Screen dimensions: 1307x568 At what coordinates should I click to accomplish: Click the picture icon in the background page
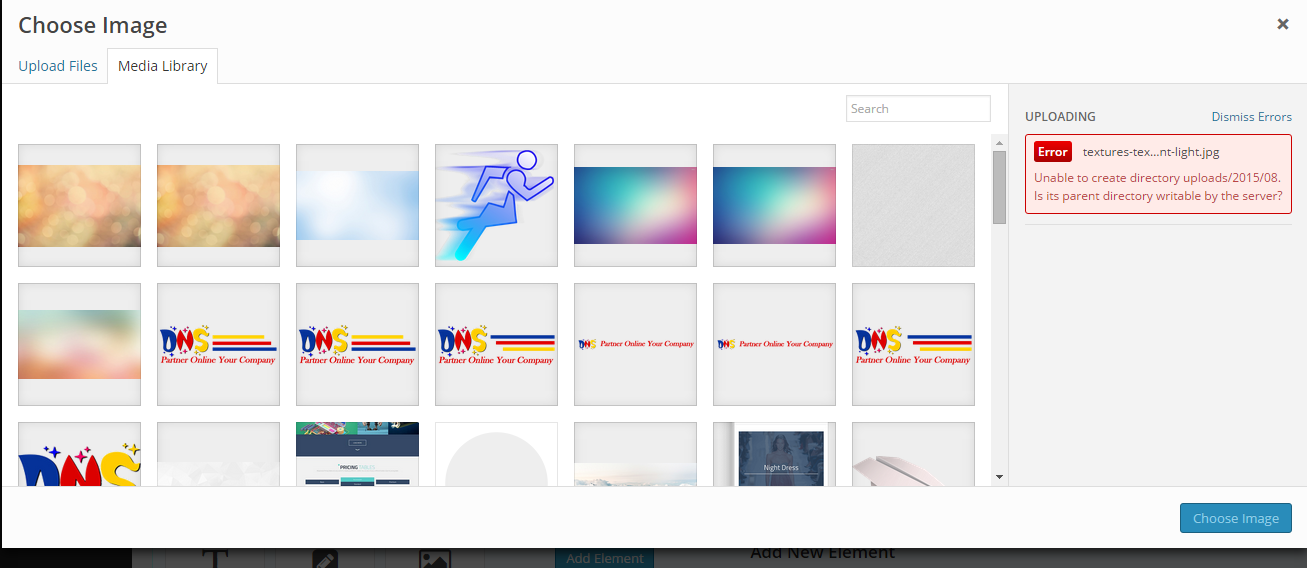click(x=435, y=560)
